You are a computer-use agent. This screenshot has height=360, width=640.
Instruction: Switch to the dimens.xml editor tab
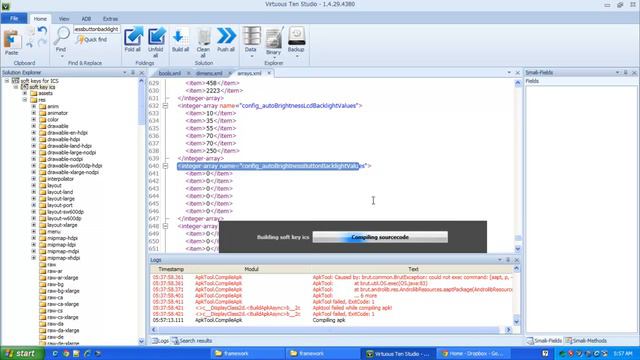pos(209,73)
